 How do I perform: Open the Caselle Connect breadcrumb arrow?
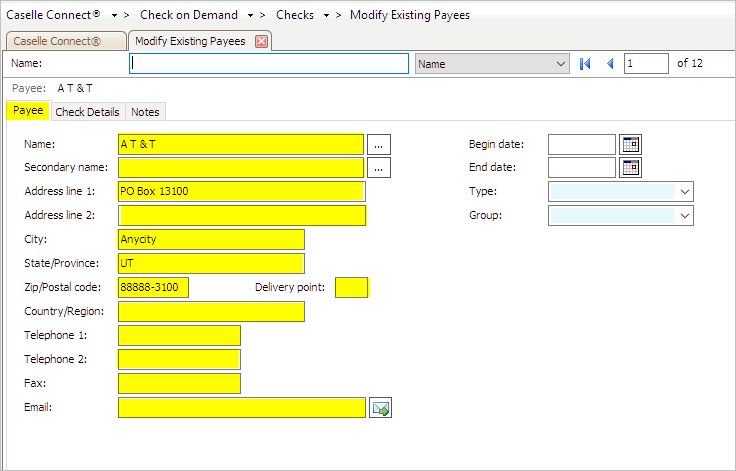coord(114,16)
